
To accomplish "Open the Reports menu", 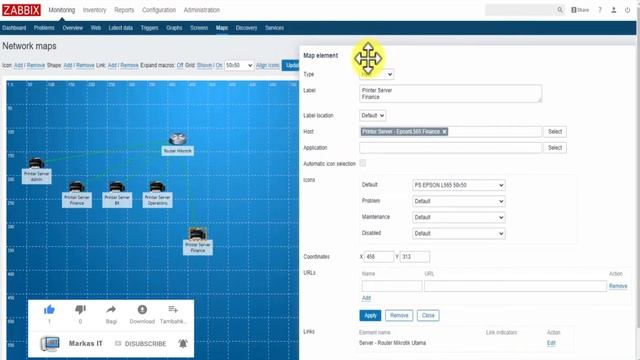I will 124,10.
